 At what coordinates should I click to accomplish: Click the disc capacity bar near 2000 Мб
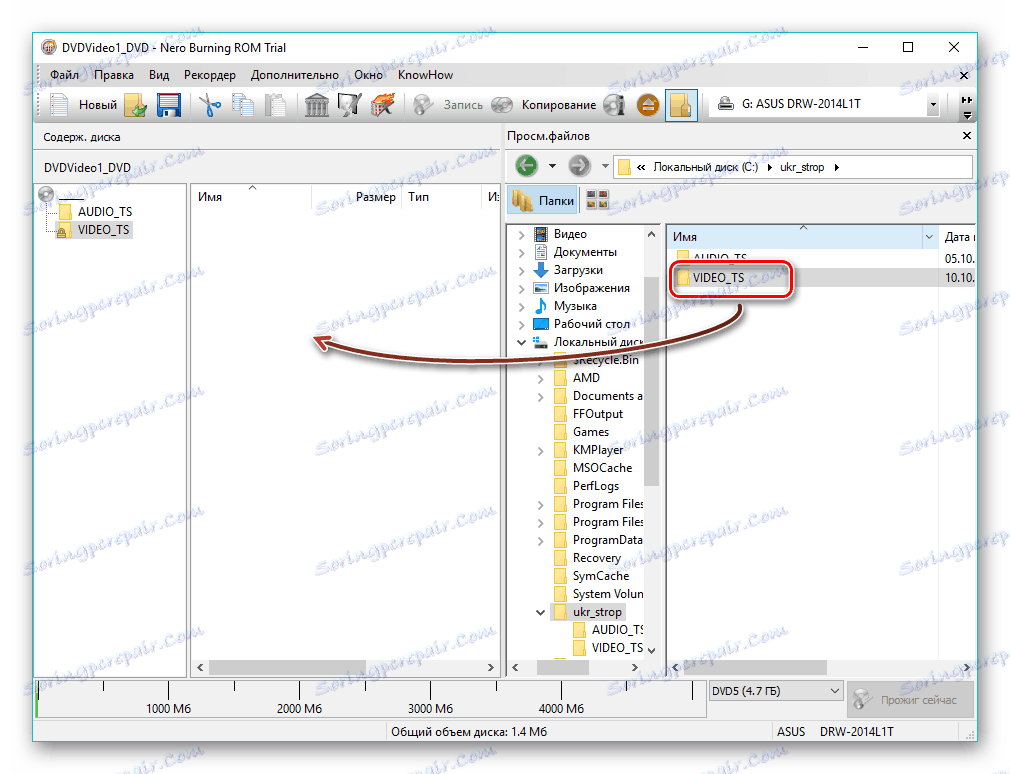(x=300, y=698)
